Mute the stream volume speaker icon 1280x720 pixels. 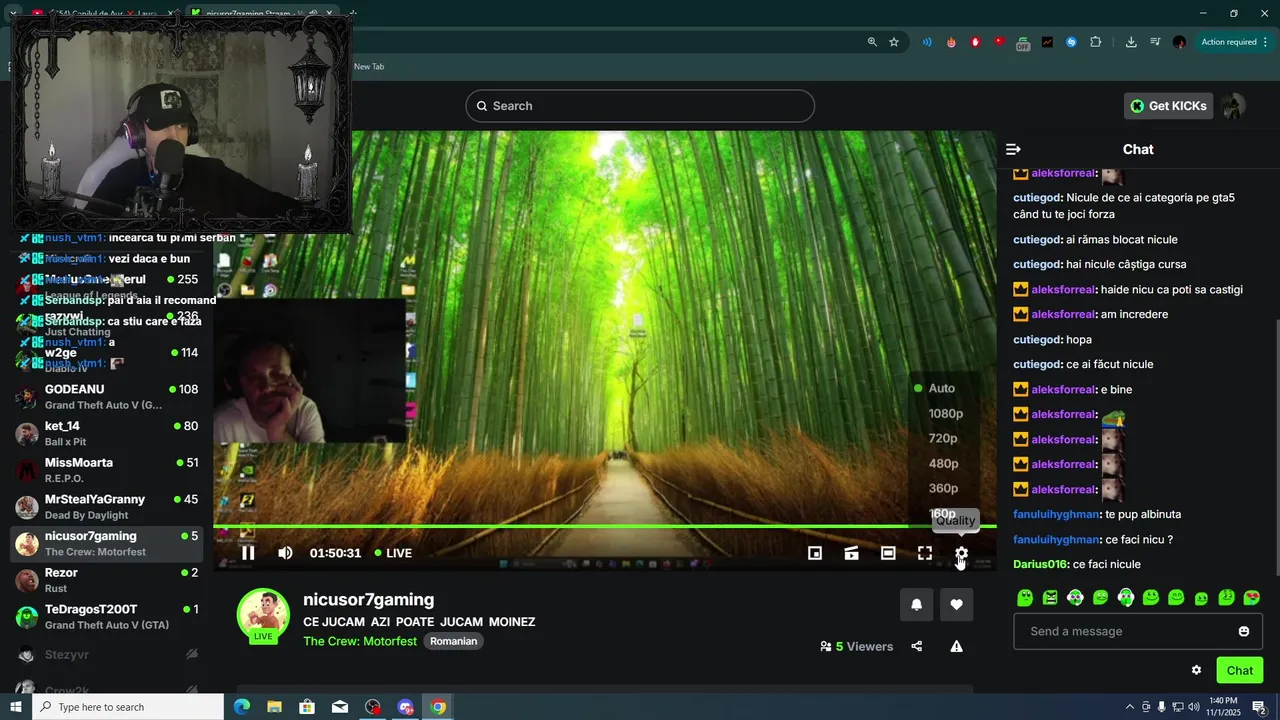tap(285, 553)
